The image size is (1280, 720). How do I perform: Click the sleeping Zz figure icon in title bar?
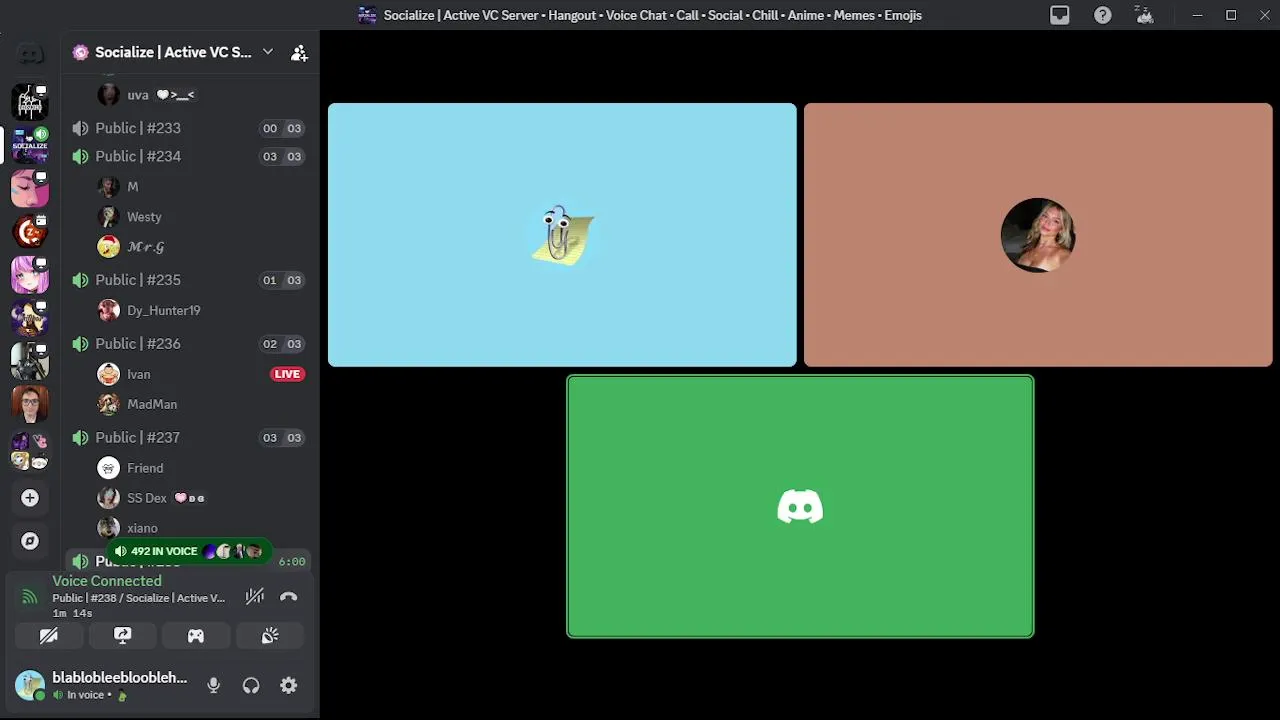pyautogui.click(x=1145, y=15)
